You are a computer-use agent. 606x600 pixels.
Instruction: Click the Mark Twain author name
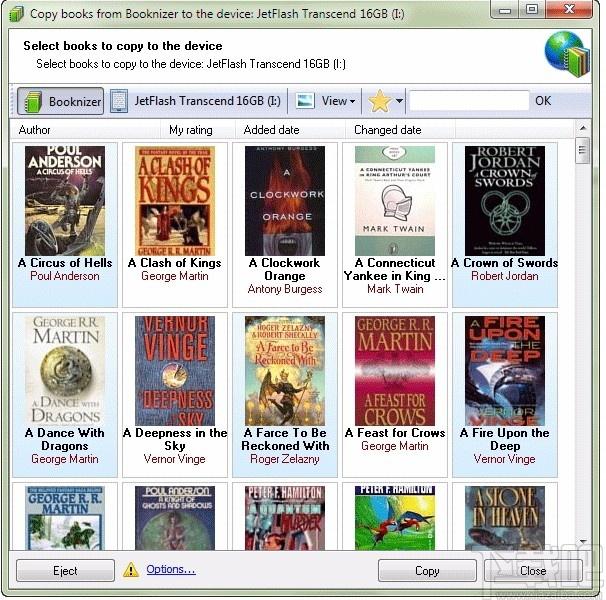click(x=395, y=289)
